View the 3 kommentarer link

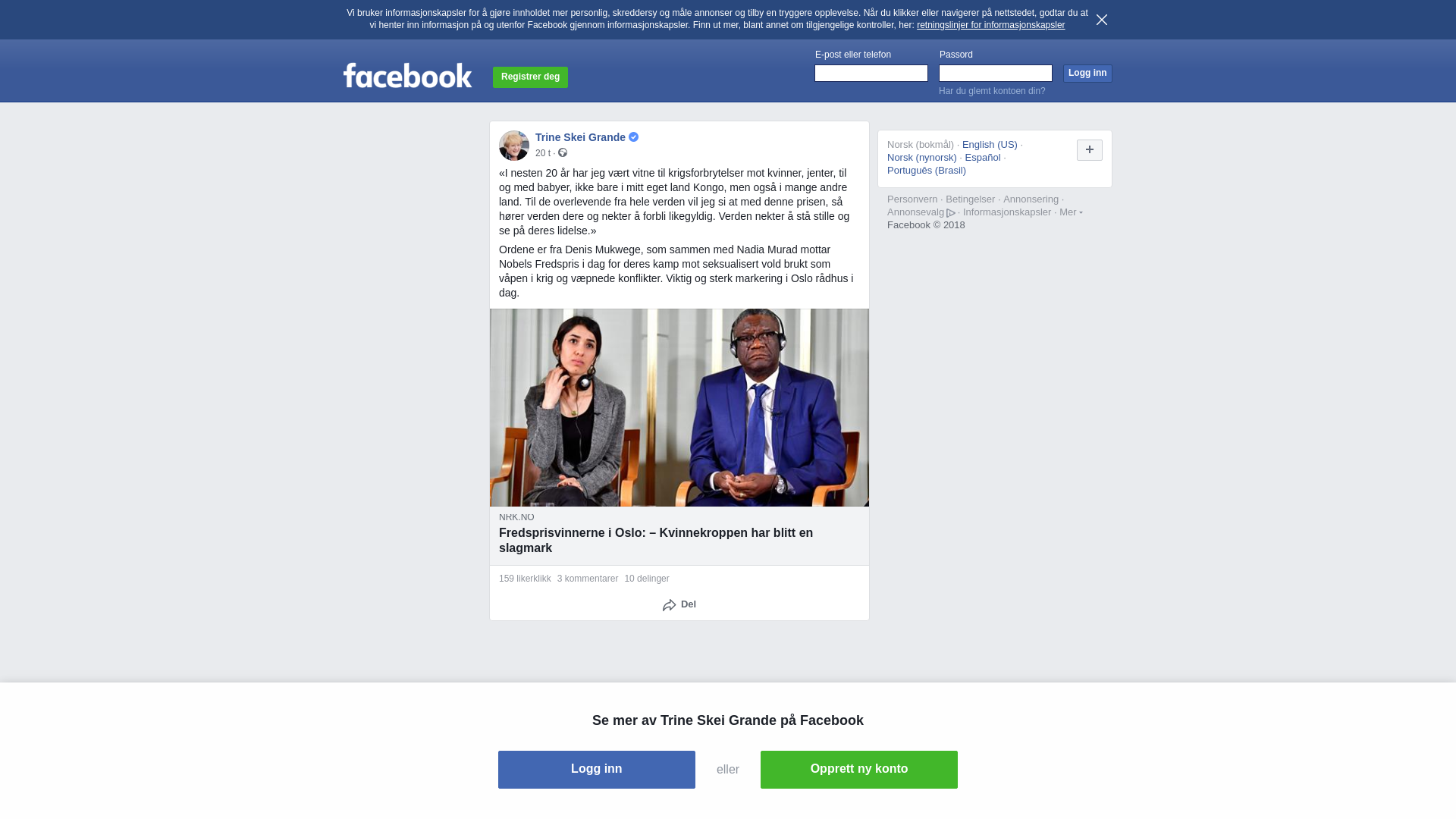coord(588,579)
